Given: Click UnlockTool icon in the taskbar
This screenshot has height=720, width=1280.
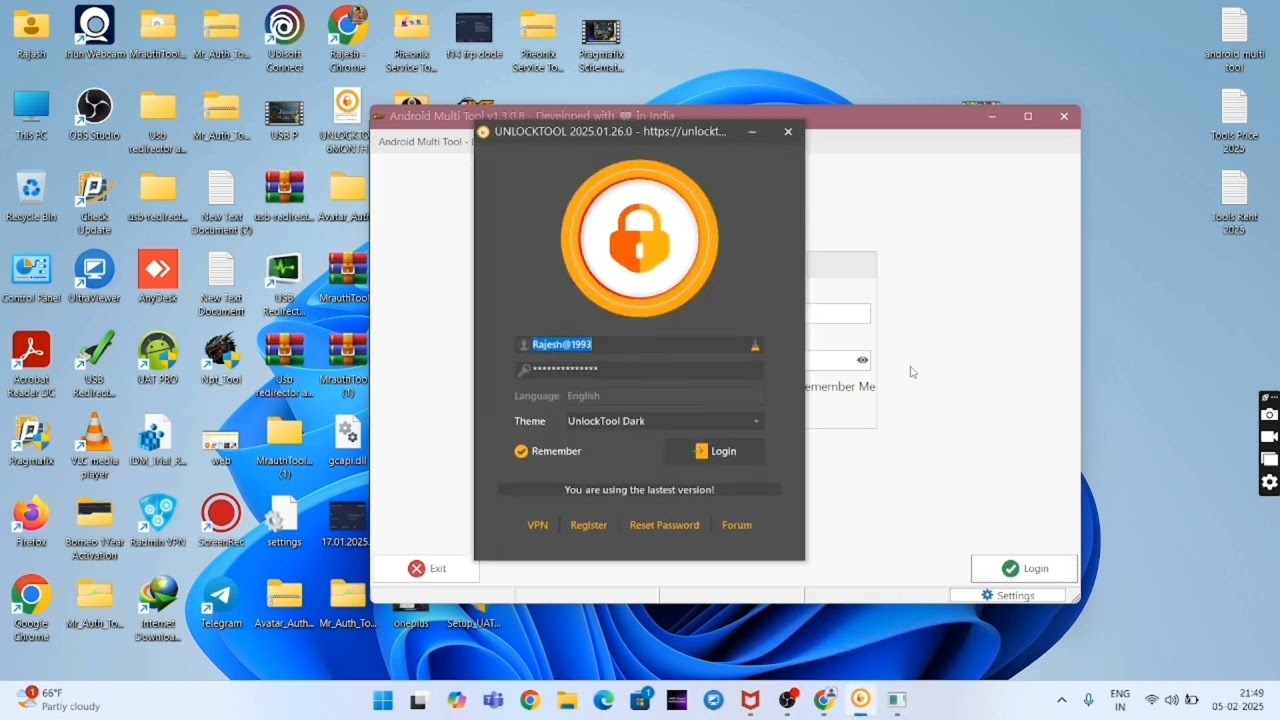Looking at the screenshot, I should click(861, 700).
